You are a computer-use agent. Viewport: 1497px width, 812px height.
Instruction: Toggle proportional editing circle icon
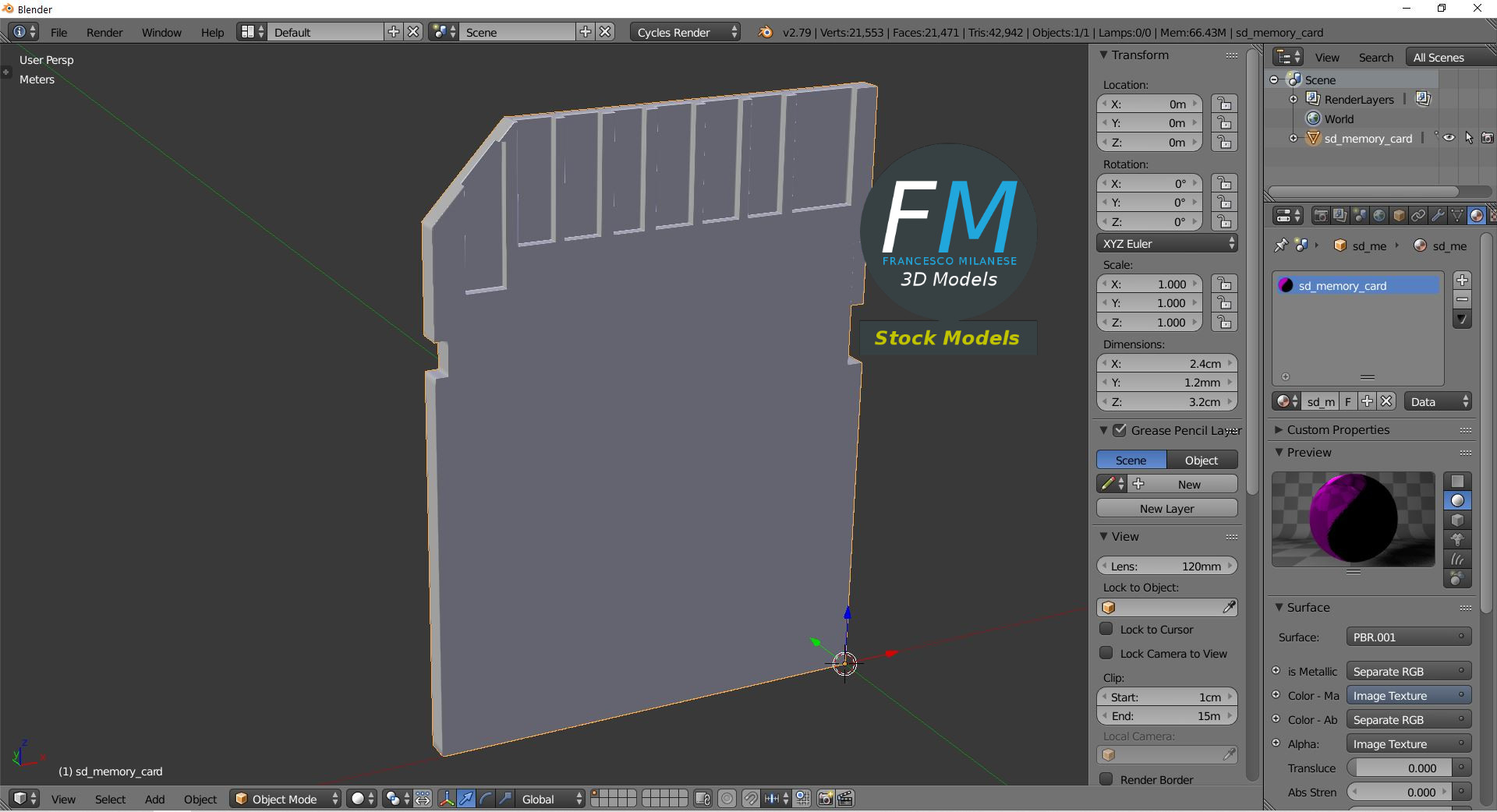click(x=727, y=799)
